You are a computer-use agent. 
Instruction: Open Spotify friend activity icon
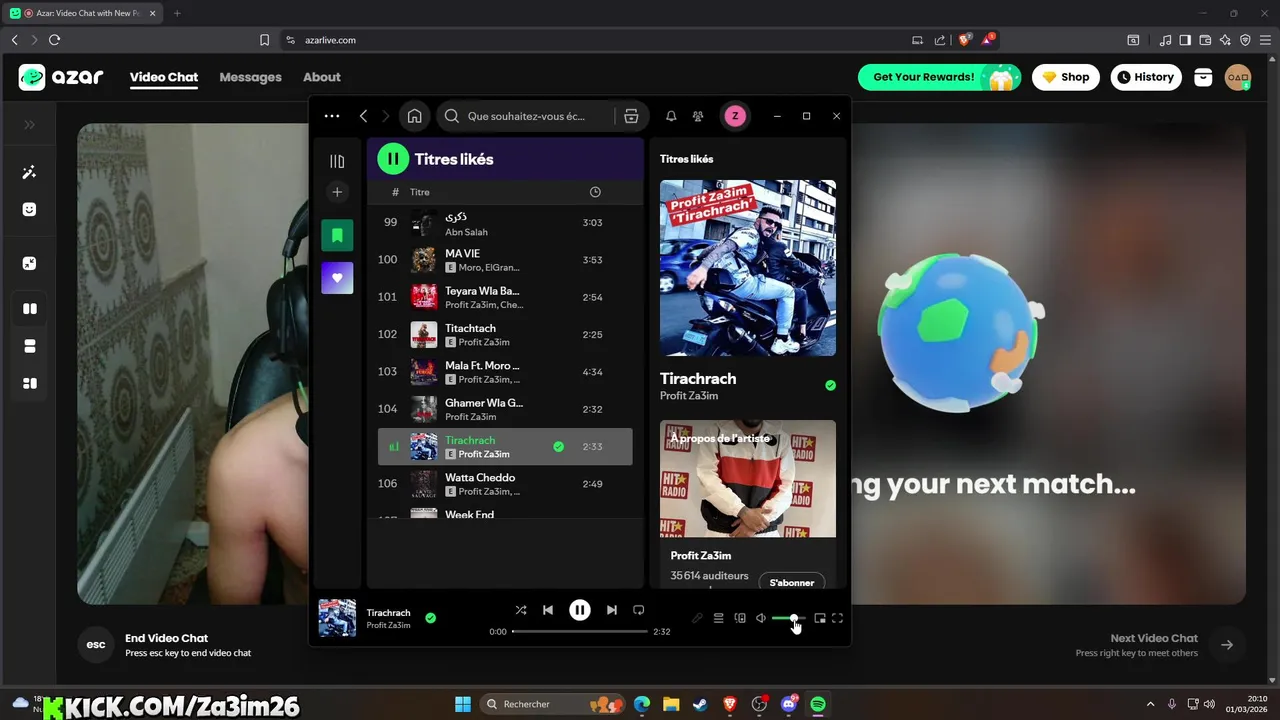pos(698,116)
